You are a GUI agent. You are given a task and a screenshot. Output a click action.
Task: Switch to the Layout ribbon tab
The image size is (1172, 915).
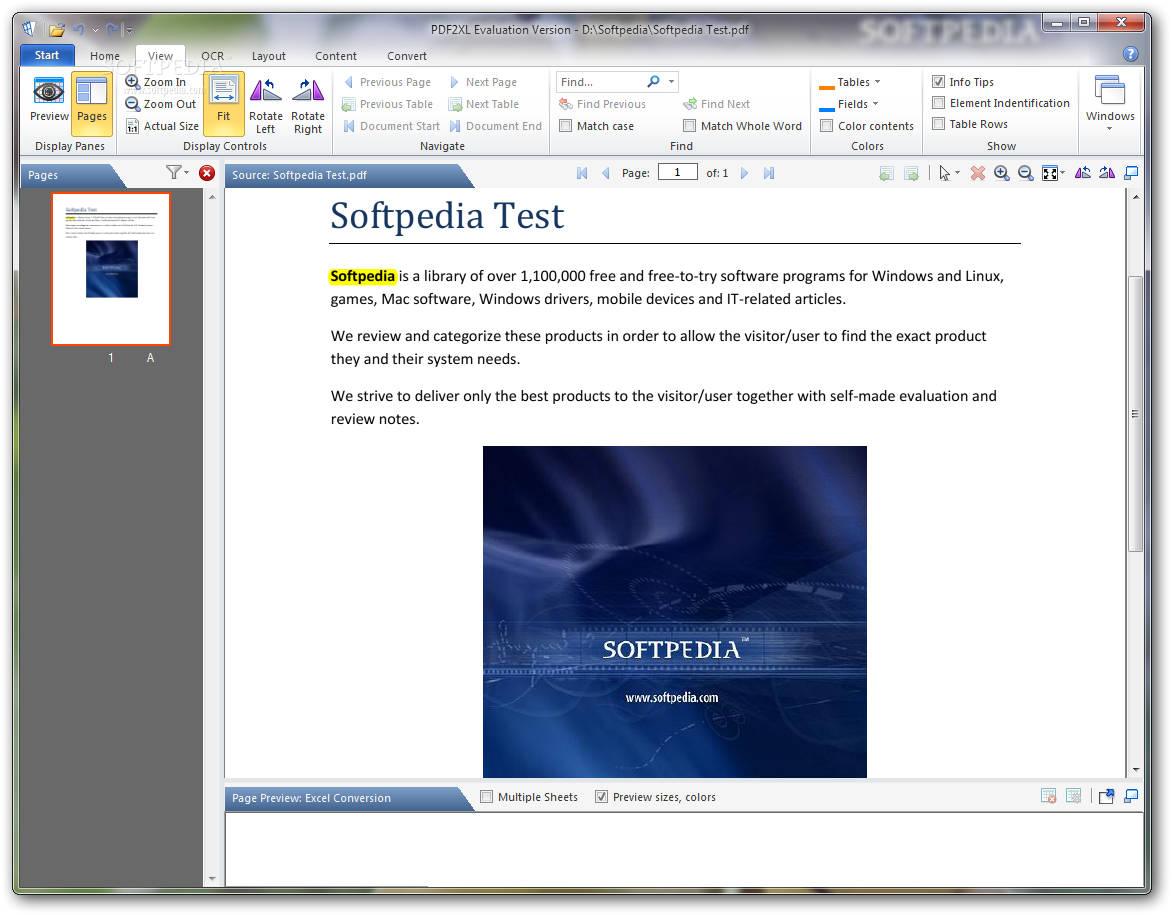(268, 56)
